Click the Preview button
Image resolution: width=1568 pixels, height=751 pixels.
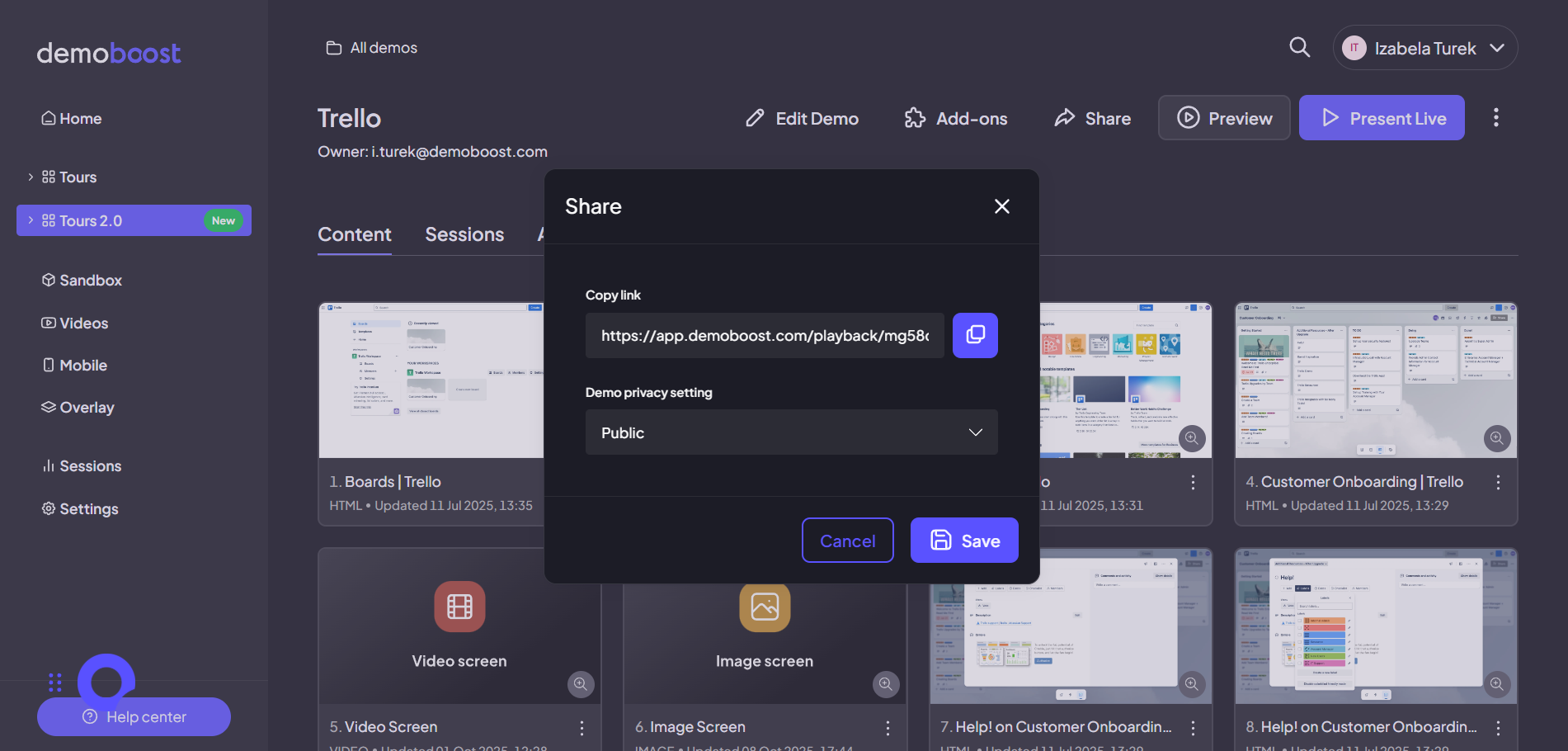(1224, 118)
